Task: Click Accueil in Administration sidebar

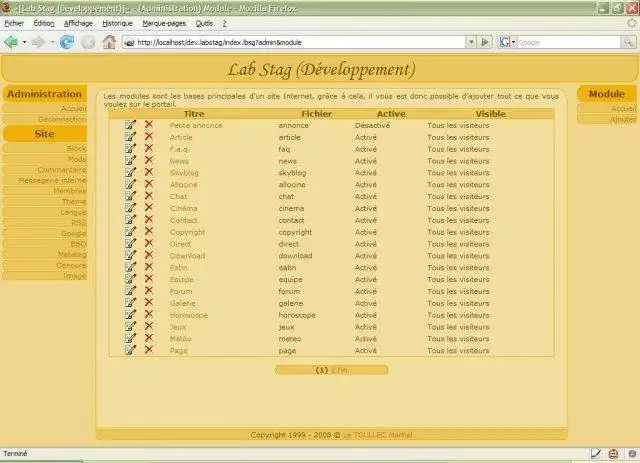Action: point(73,108)
